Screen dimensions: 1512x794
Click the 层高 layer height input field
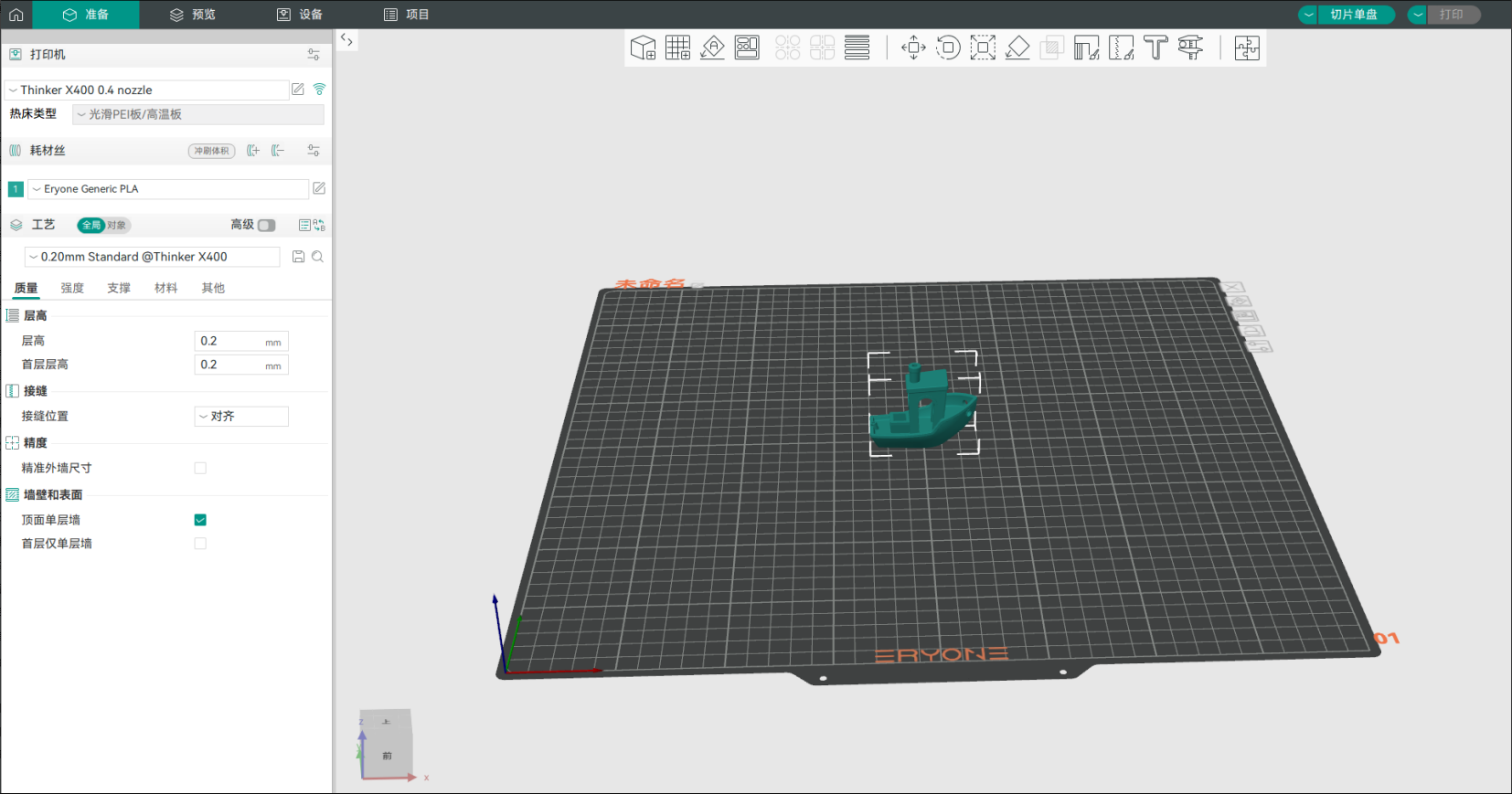tap(230, 341)
